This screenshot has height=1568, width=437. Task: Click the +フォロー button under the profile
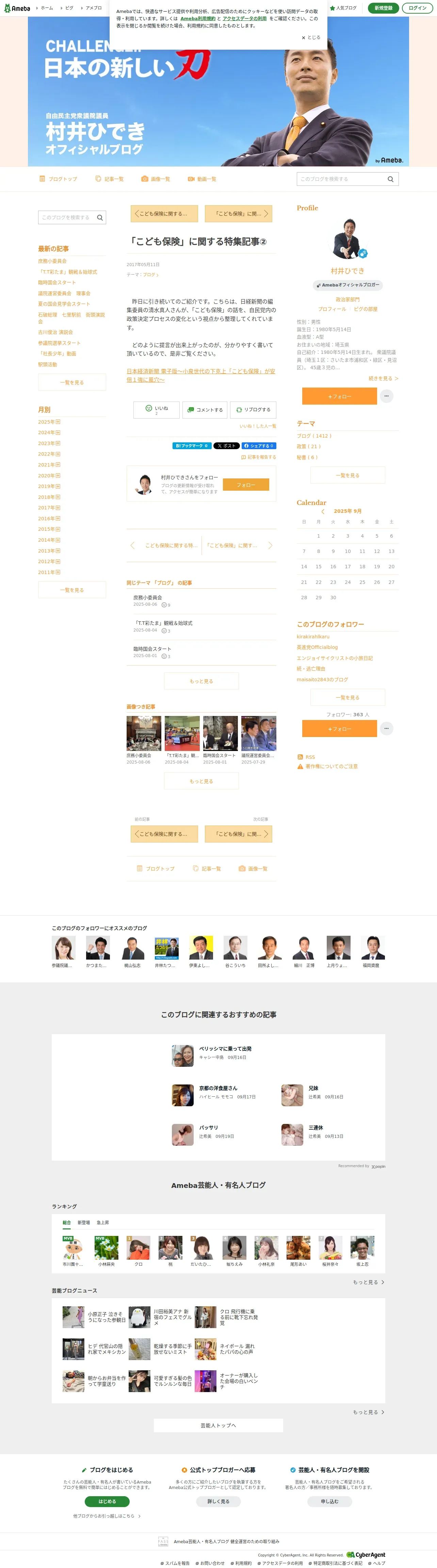(x=340, y=396)
